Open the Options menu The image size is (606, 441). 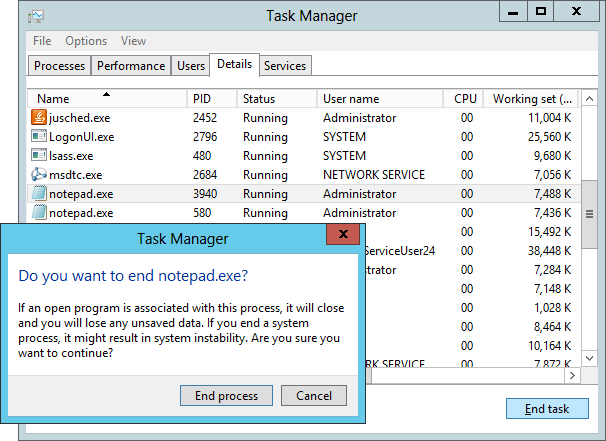pyautogui.click(x=86, y=41)
